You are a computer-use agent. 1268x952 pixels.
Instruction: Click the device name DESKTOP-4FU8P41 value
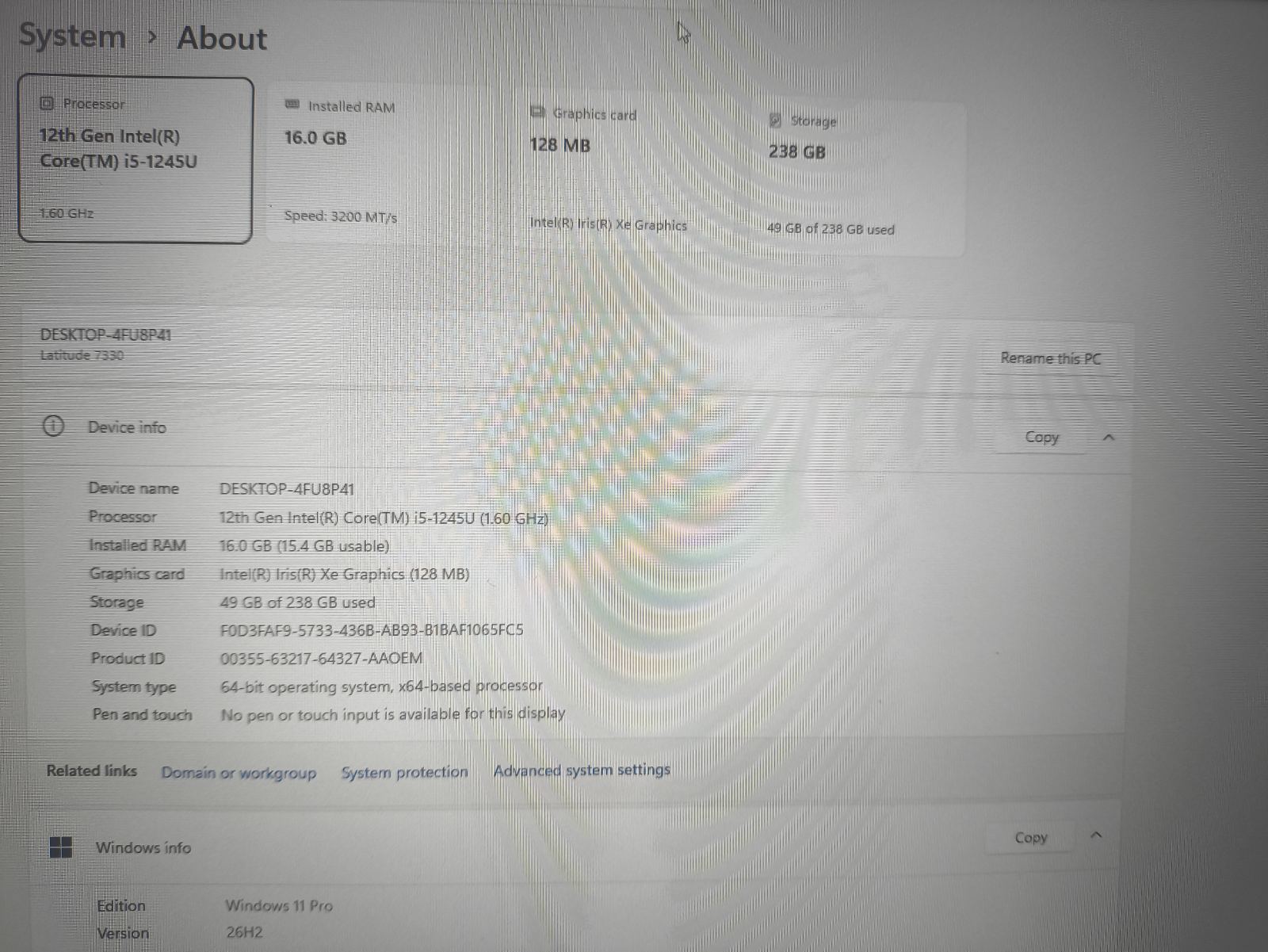coord(287,489)
